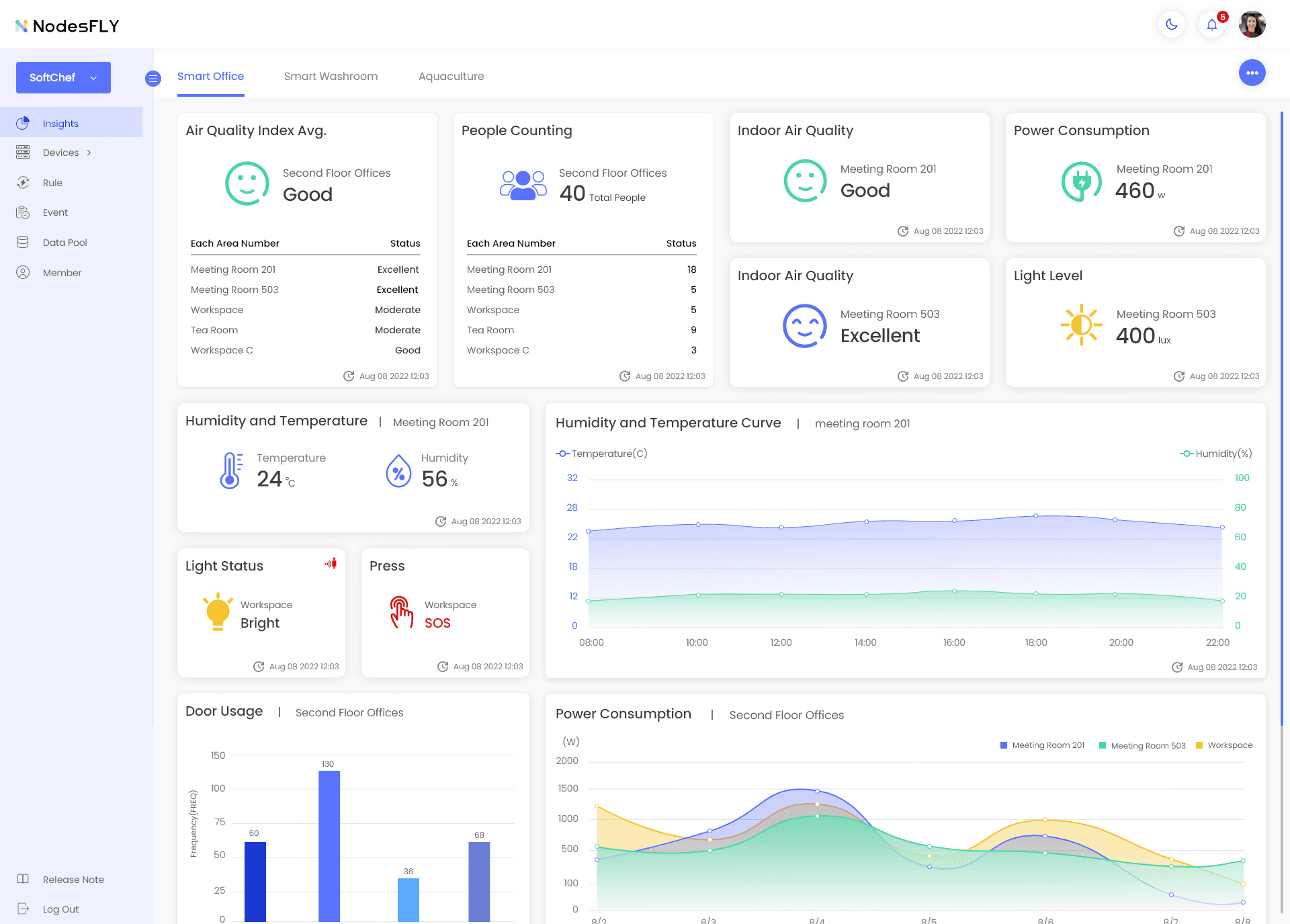
Task: Open notifications bell icon
Action: coord(1211,25)
